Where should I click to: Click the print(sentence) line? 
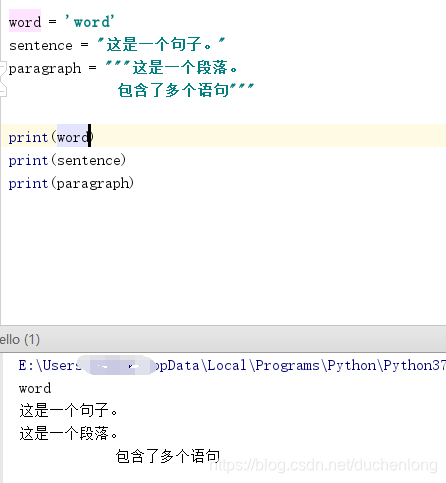pos(67,160)
